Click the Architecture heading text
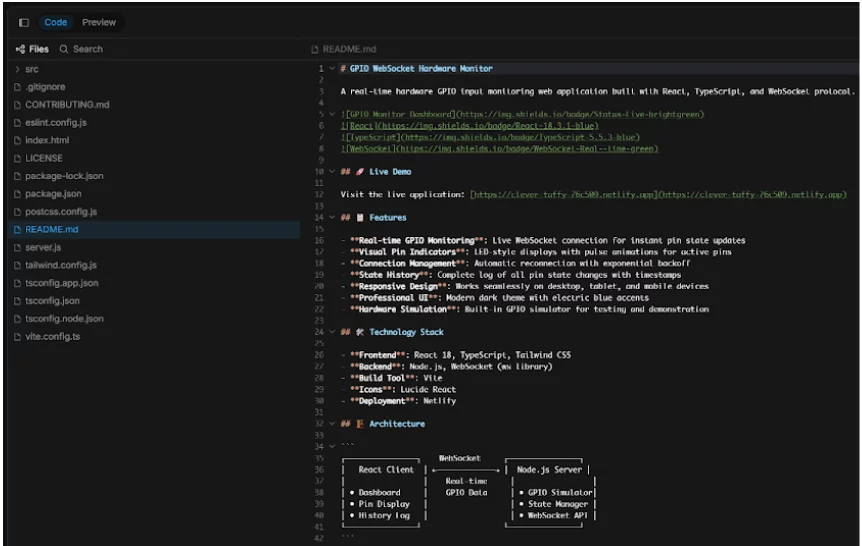Viewport: 862px width, 546px height. (397, 424)
